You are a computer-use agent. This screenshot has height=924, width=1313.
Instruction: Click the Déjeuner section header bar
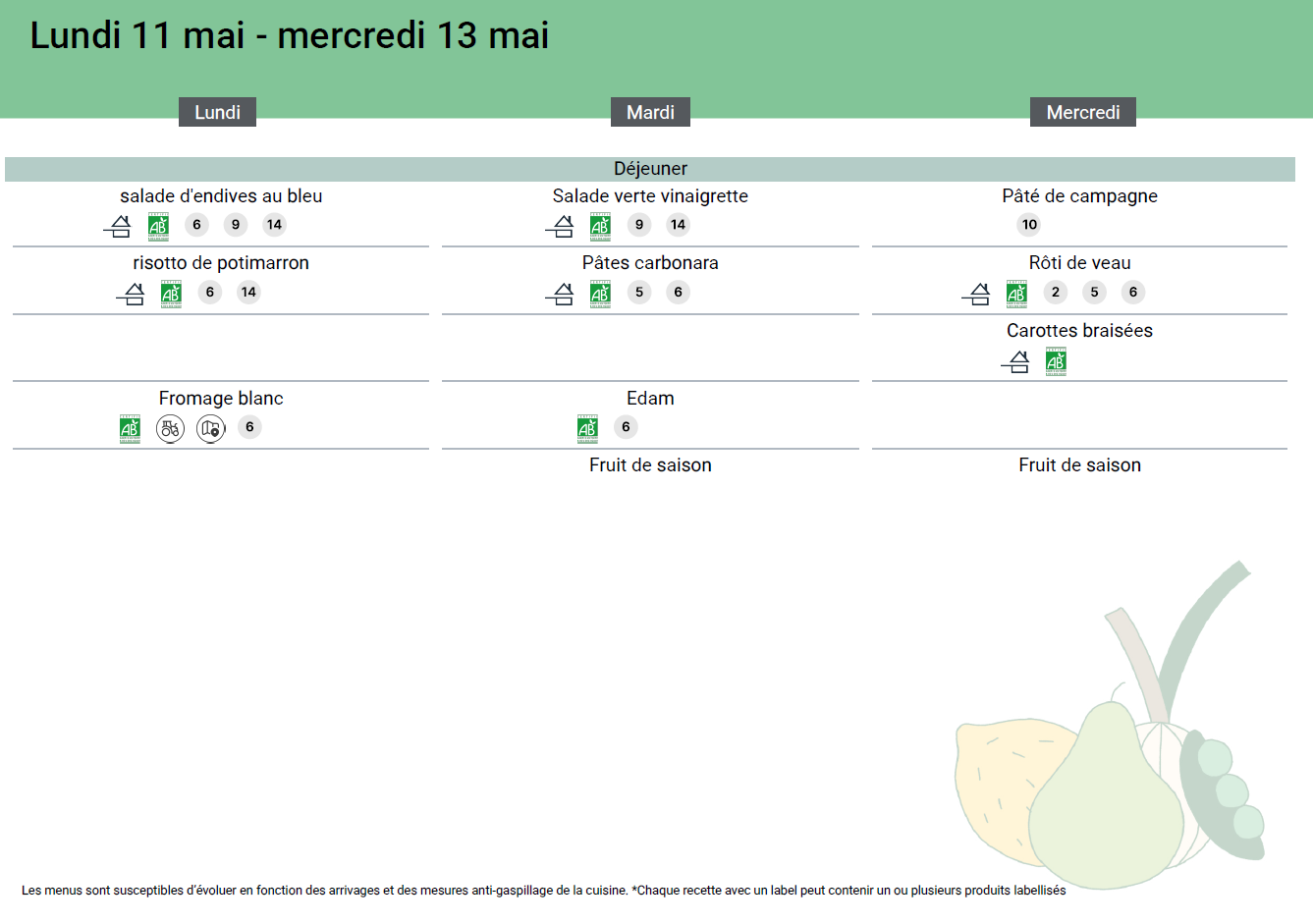[650, 169]
